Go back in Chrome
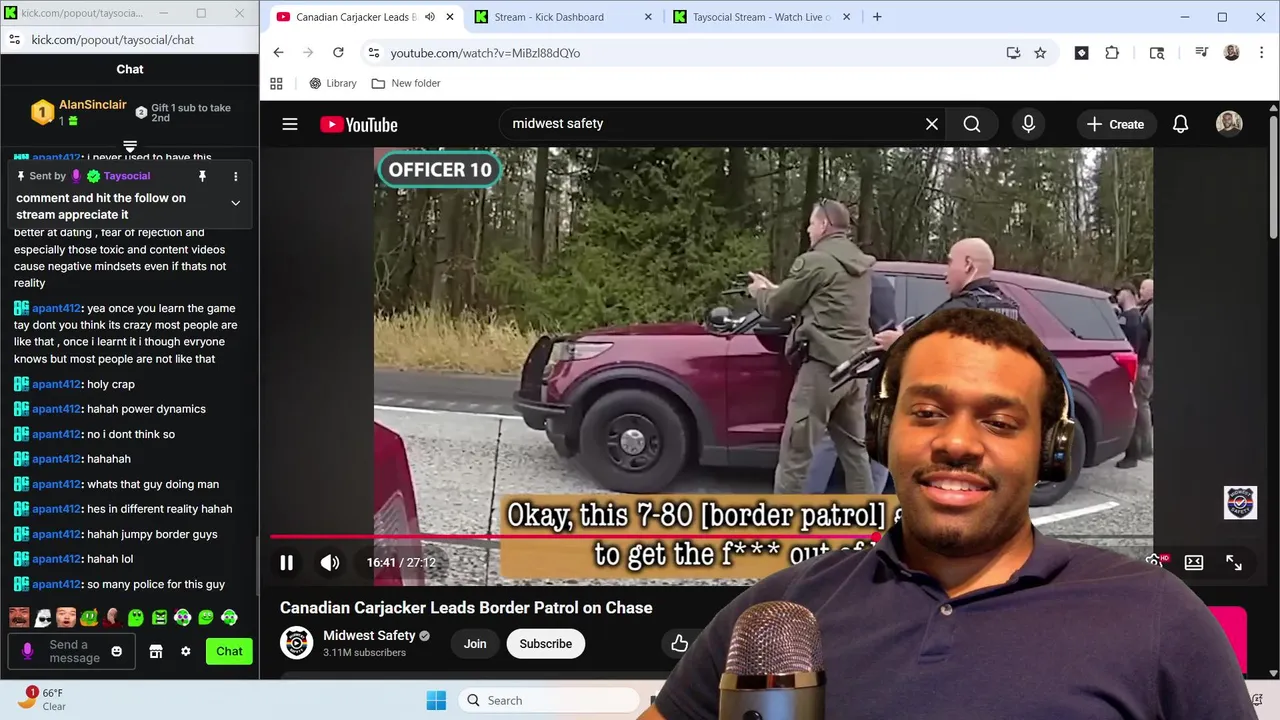 coord(278,53)
